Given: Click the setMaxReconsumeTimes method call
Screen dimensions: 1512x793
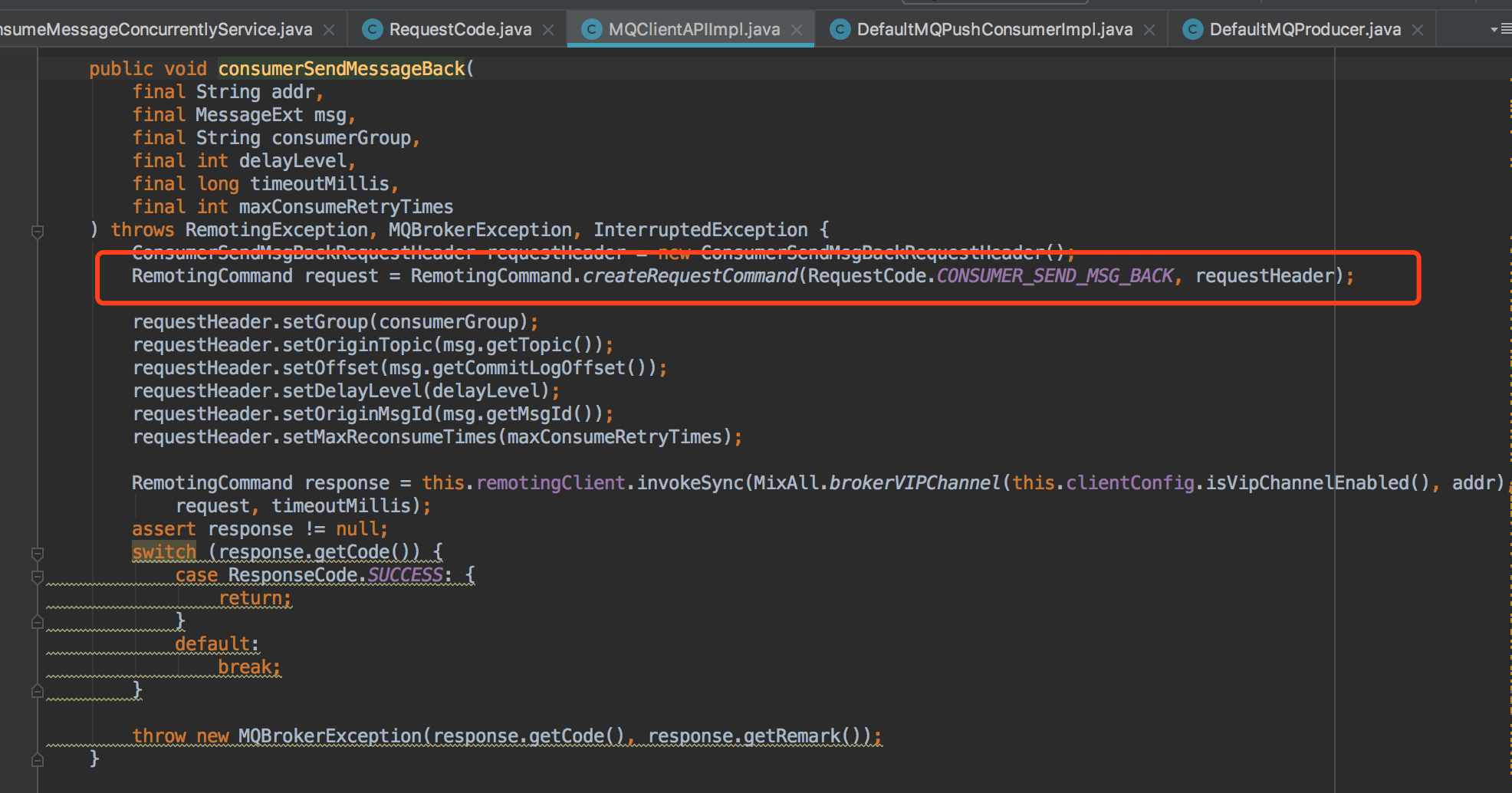Looking at the screenshot, I should 390,437.
